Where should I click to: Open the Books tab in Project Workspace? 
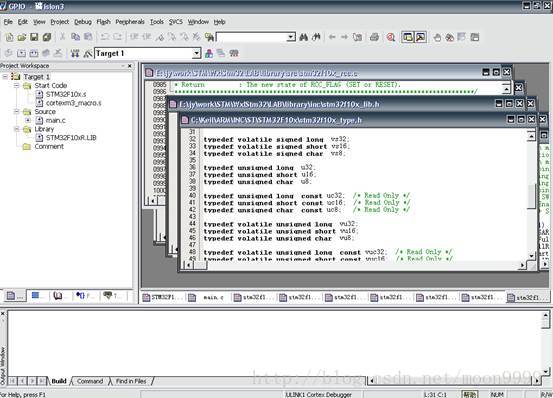[x=59, y=296]
